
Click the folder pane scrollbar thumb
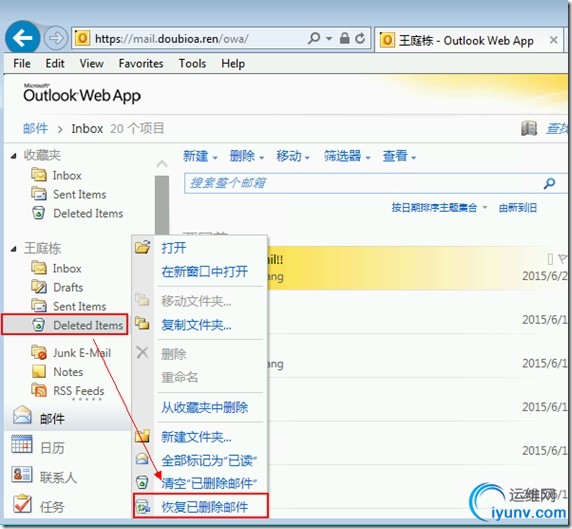click(x=162, y=204)
